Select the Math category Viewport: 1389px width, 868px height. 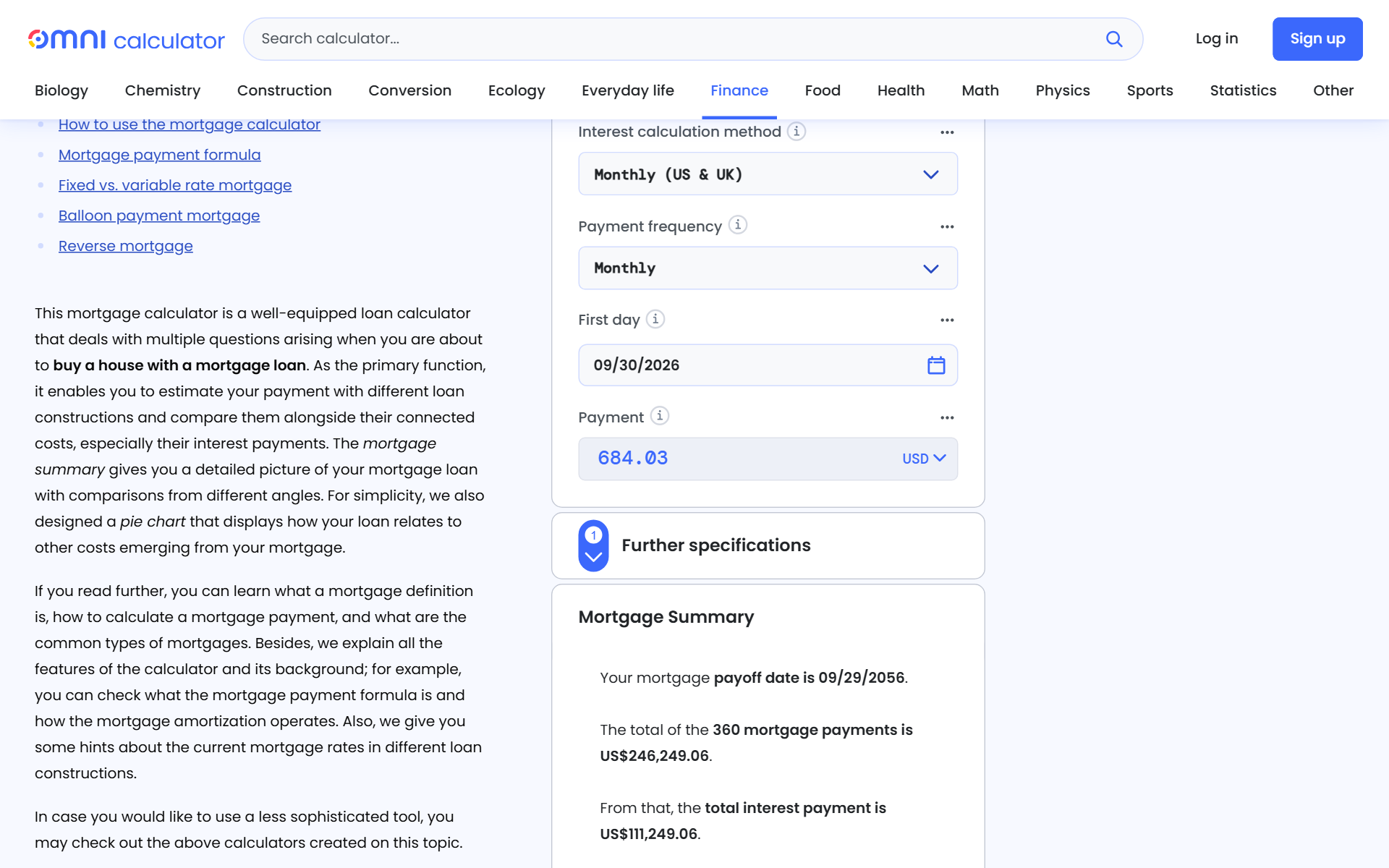[x=980, y=90]
